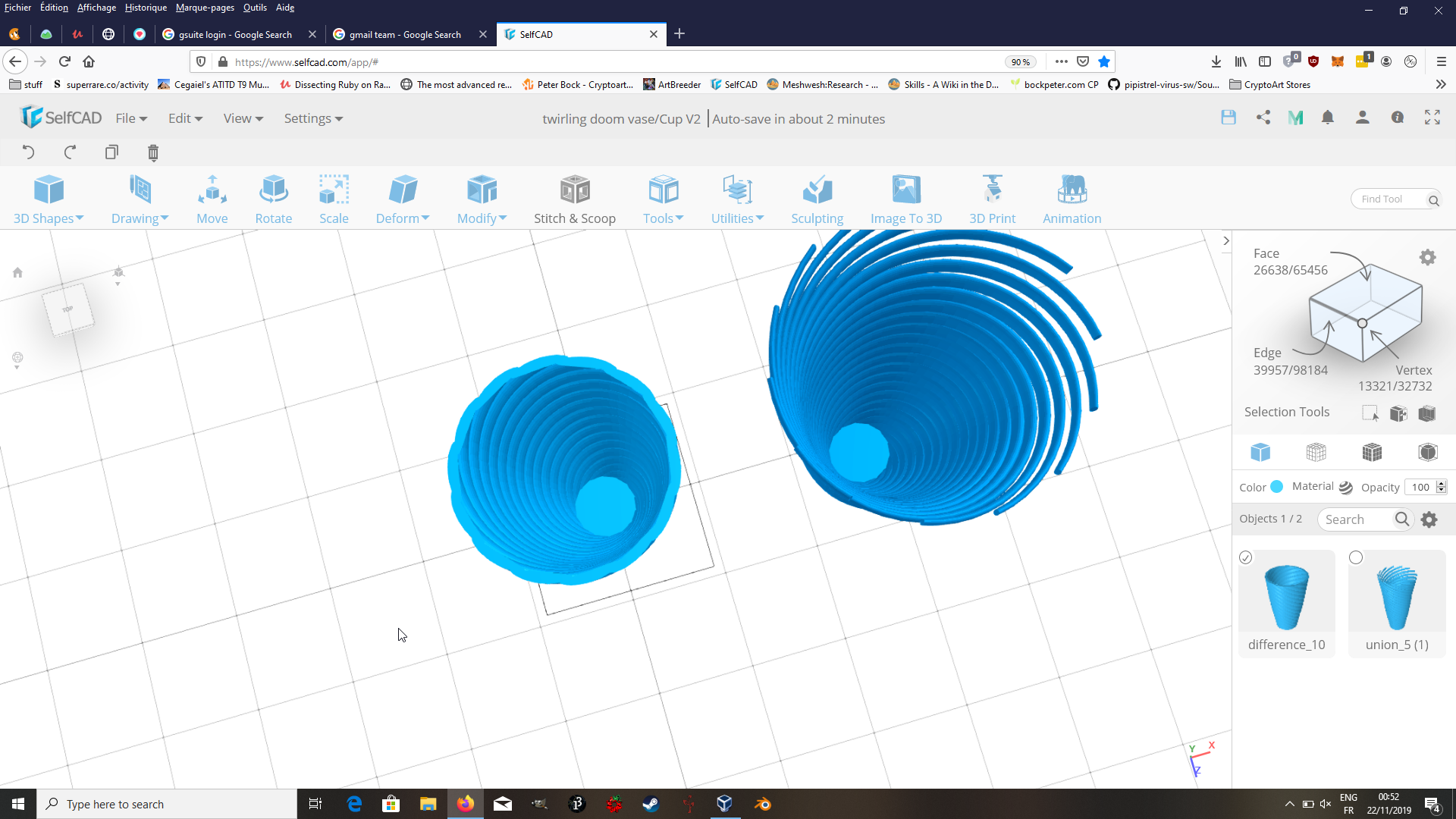
Task: Open the SelfCAD bookmark
Action: [x=734, y=84]
